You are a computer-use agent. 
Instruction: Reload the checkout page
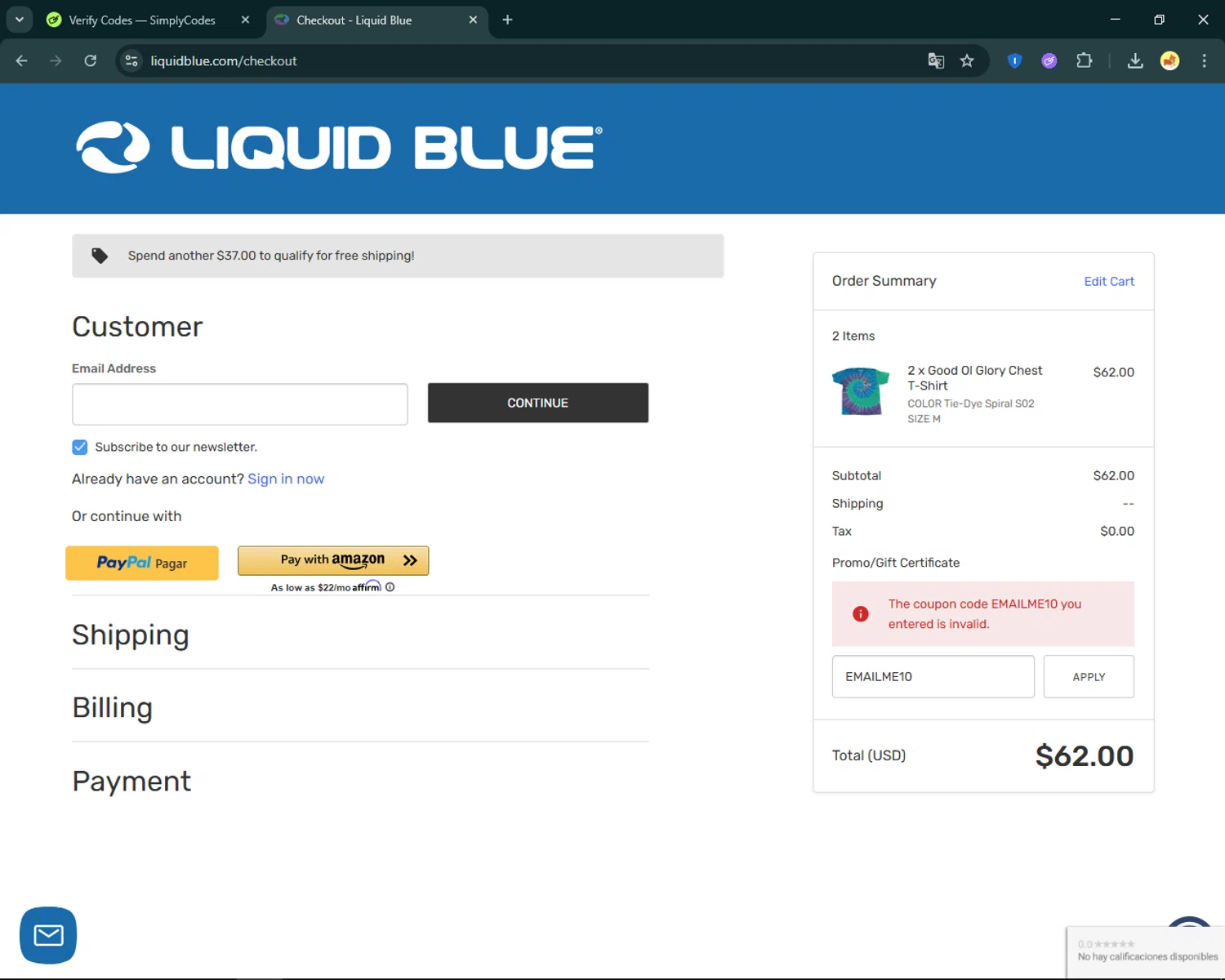[91, 60]
